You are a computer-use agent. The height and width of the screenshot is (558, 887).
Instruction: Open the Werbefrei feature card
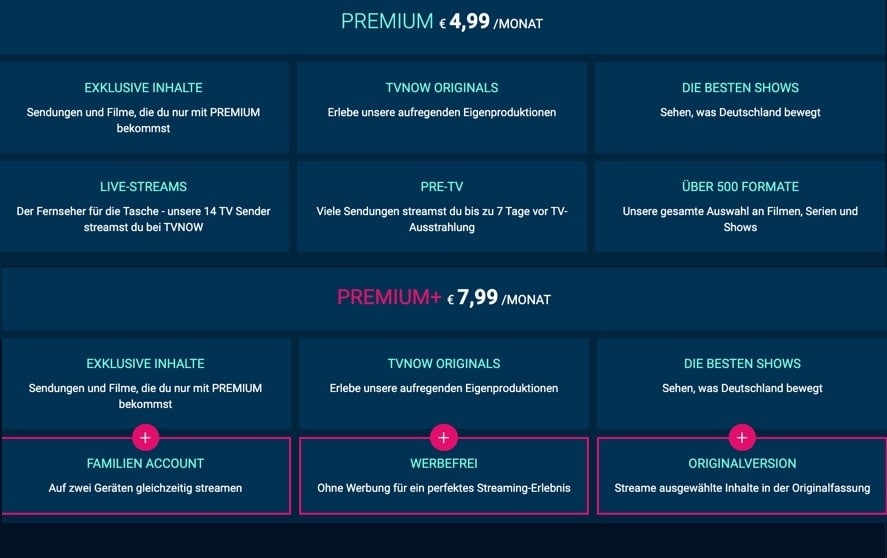pyautogui.click(x=444, y=477)
